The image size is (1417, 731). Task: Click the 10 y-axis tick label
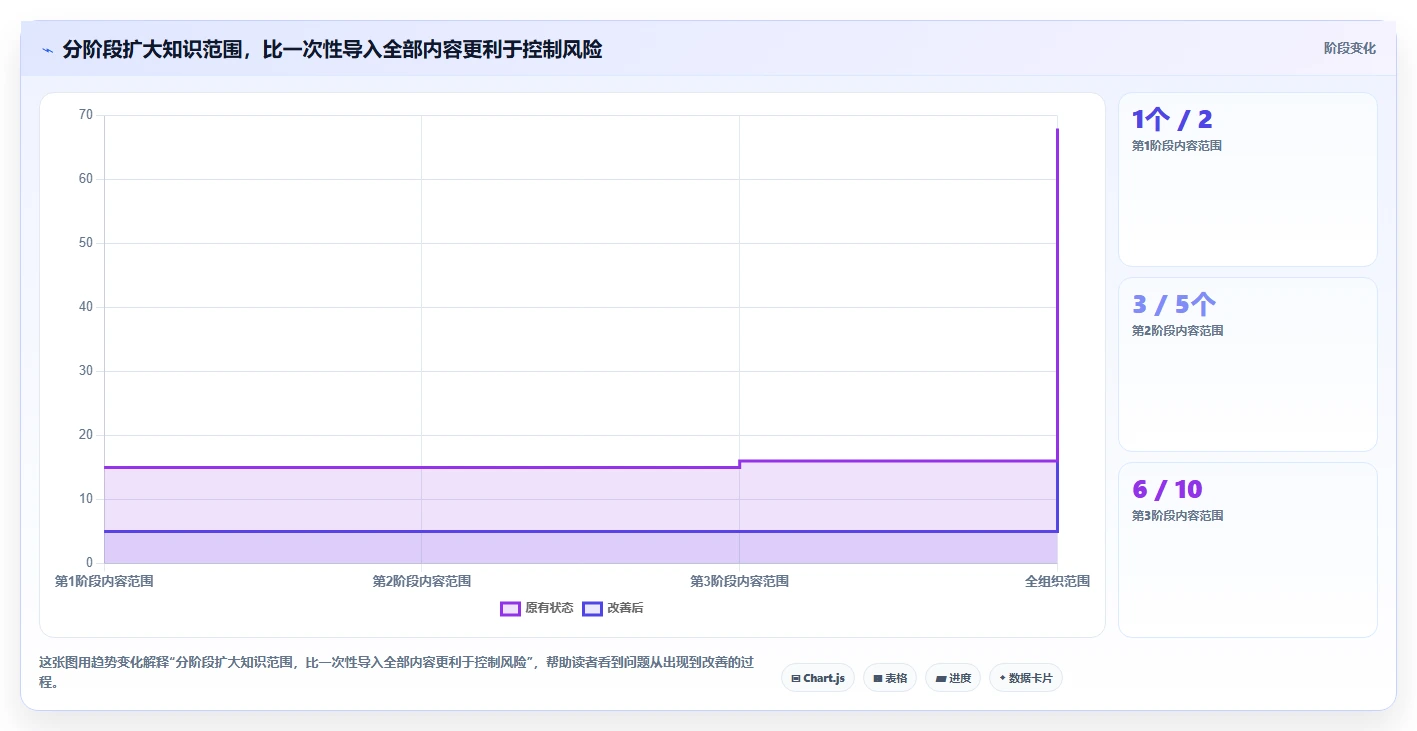click(85, 499)
